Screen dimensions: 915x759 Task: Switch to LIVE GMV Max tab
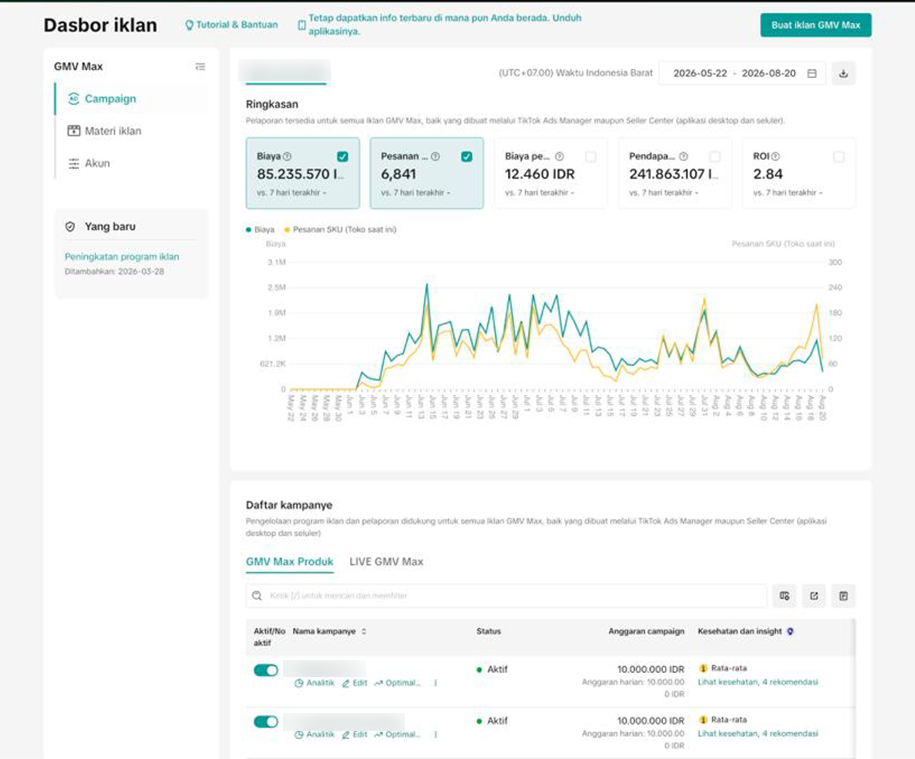pos(386,562)
